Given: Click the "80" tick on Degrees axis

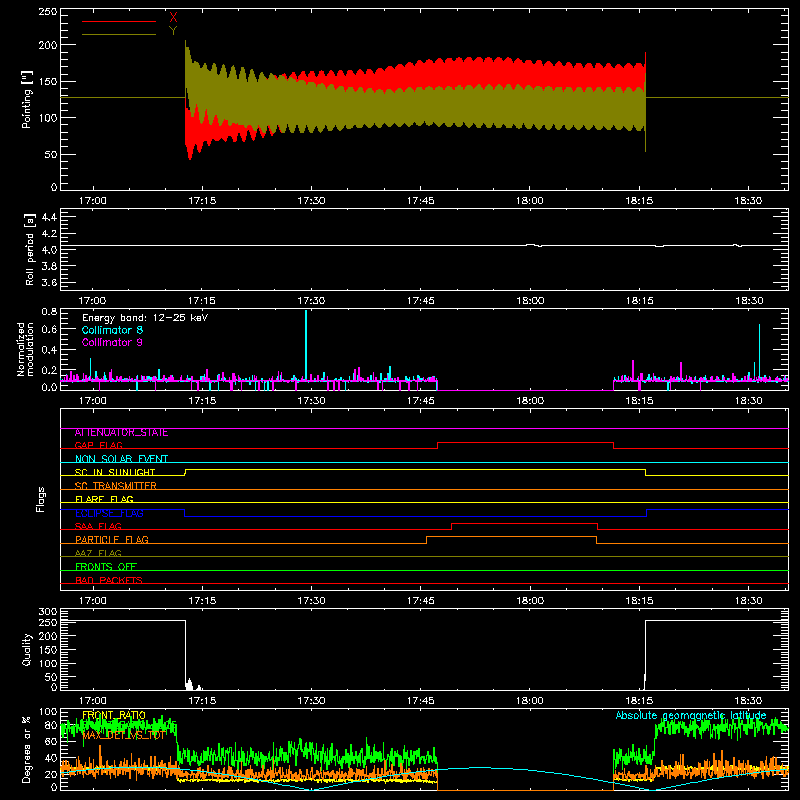Looking at the screenshot, I should point(51,726).
